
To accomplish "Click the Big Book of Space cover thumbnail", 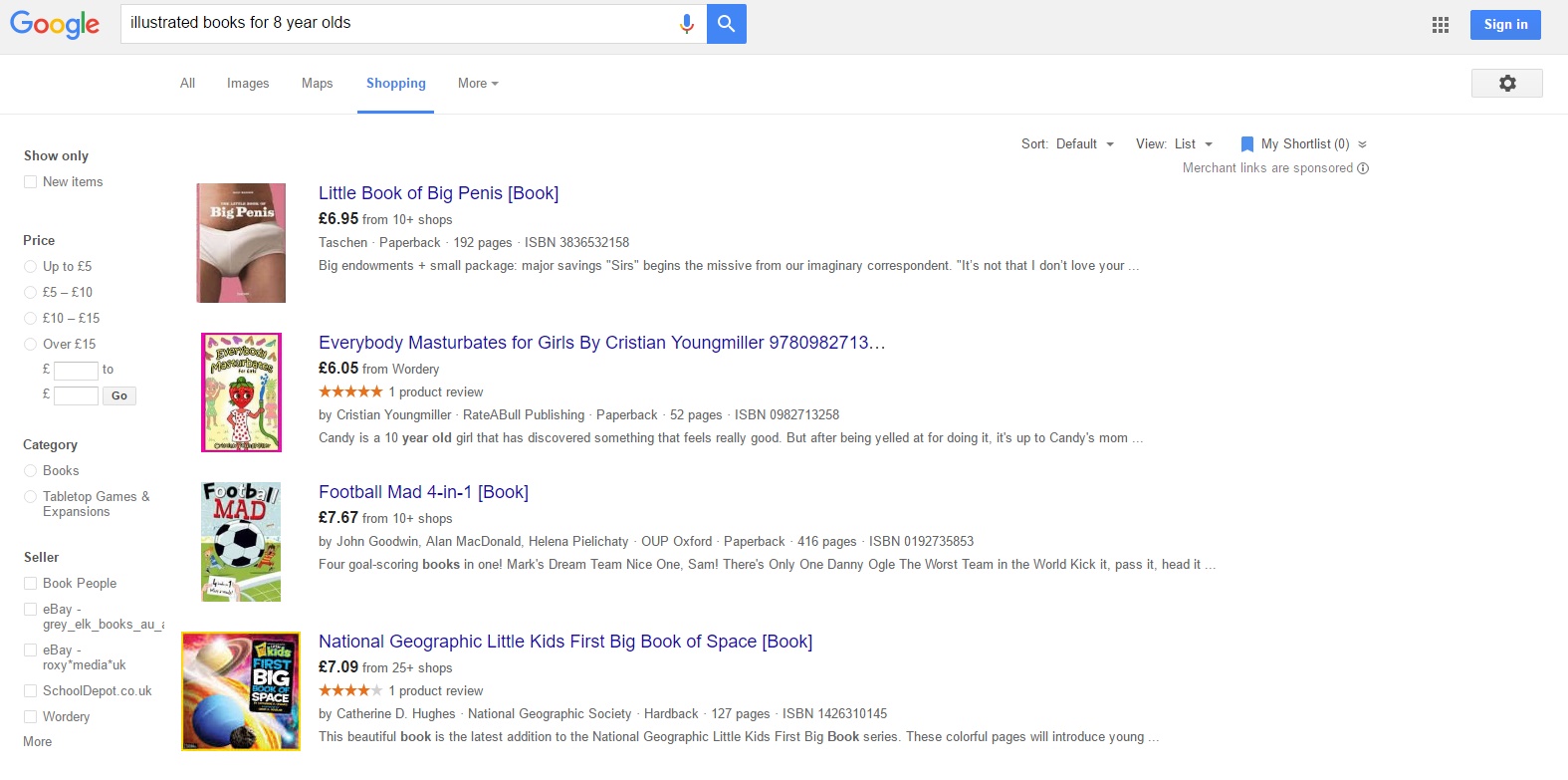I will (x=241, y=691).
